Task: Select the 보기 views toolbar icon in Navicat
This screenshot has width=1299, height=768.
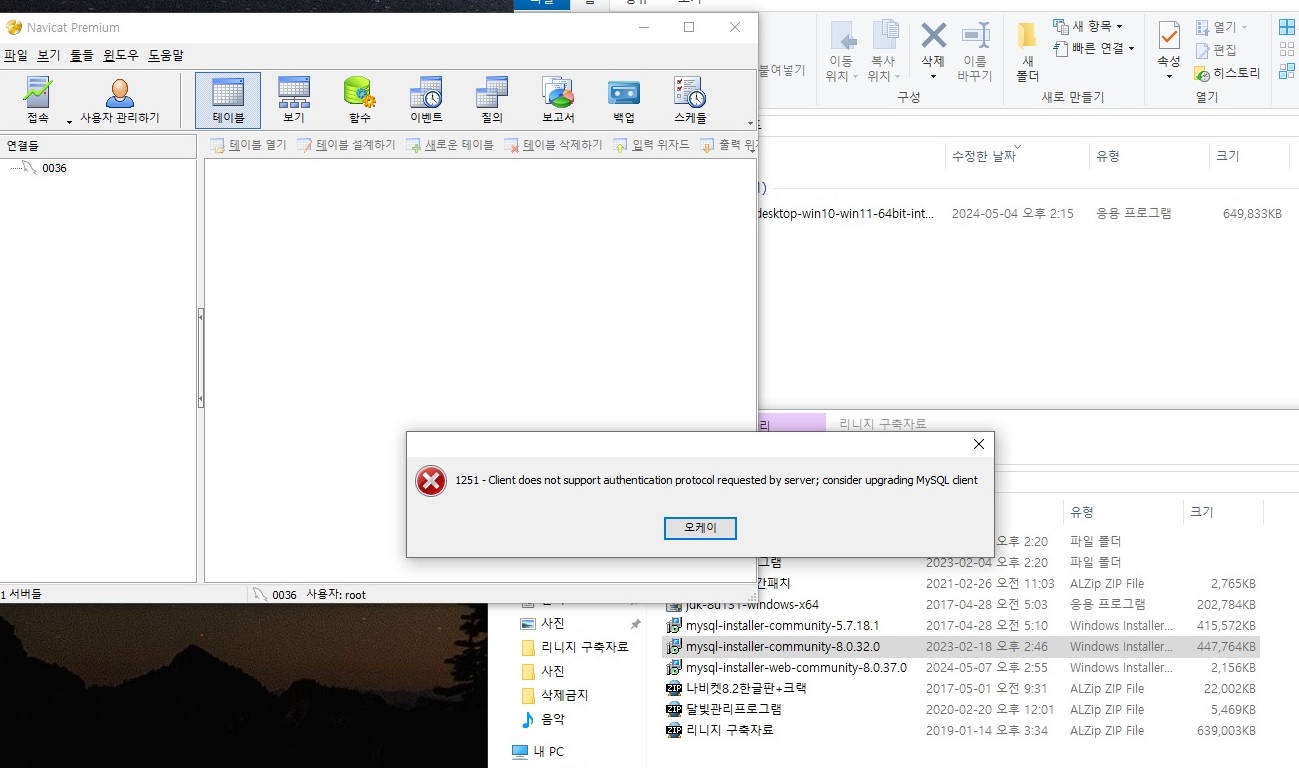Action: pos(294,100)
